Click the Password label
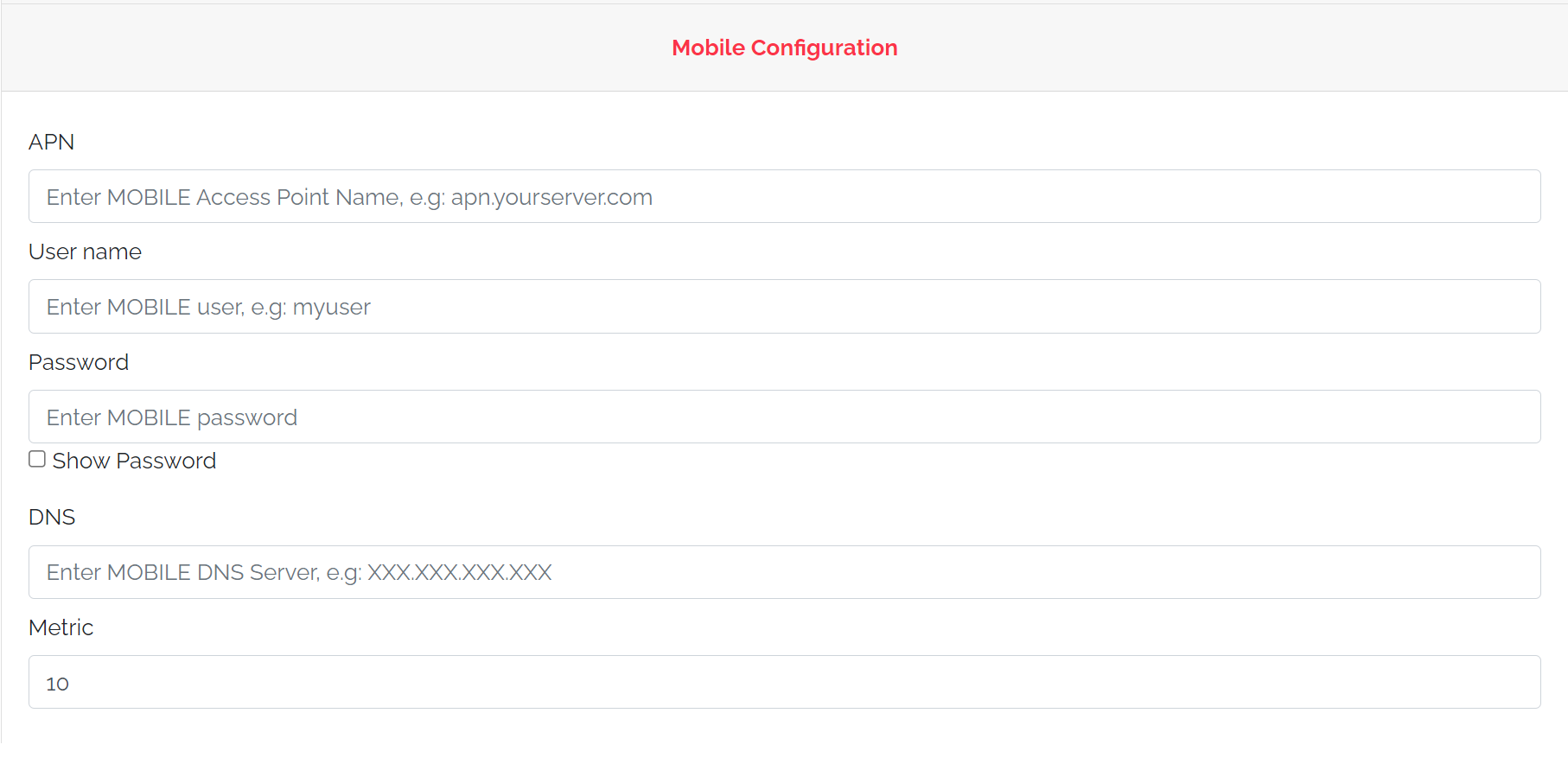1568x764 pixels. click(78, 362)
